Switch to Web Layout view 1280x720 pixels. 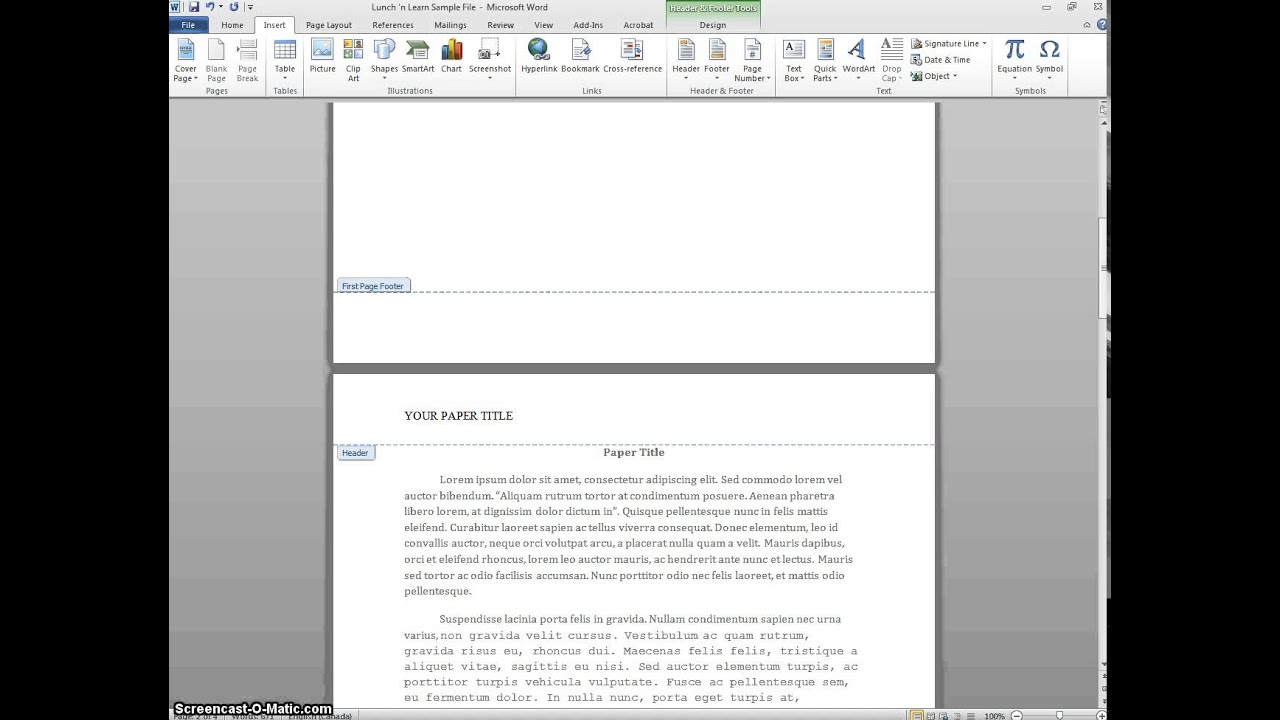945,716
